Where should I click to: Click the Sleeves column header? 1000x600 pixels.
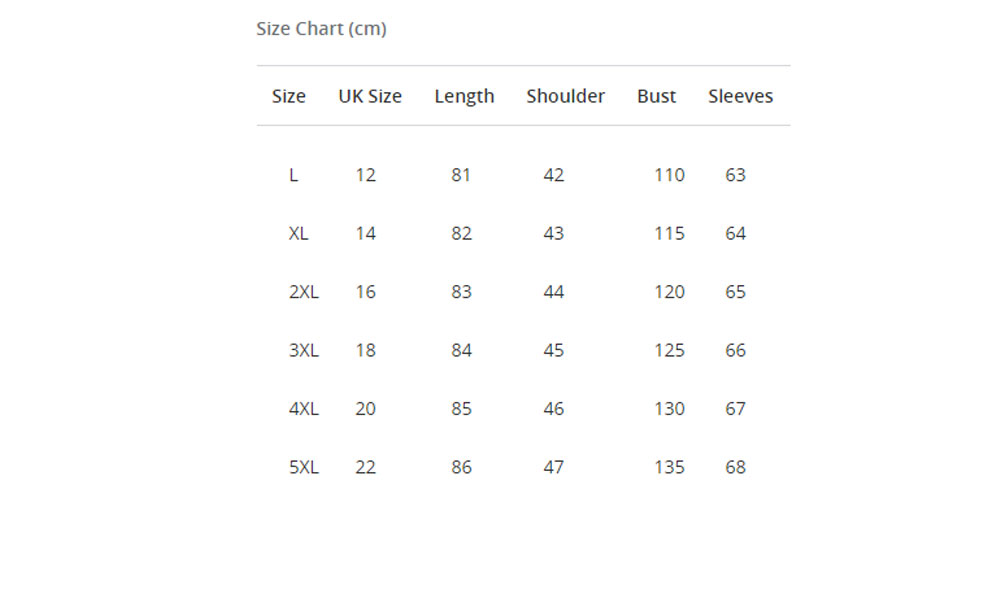click(740, 96)
